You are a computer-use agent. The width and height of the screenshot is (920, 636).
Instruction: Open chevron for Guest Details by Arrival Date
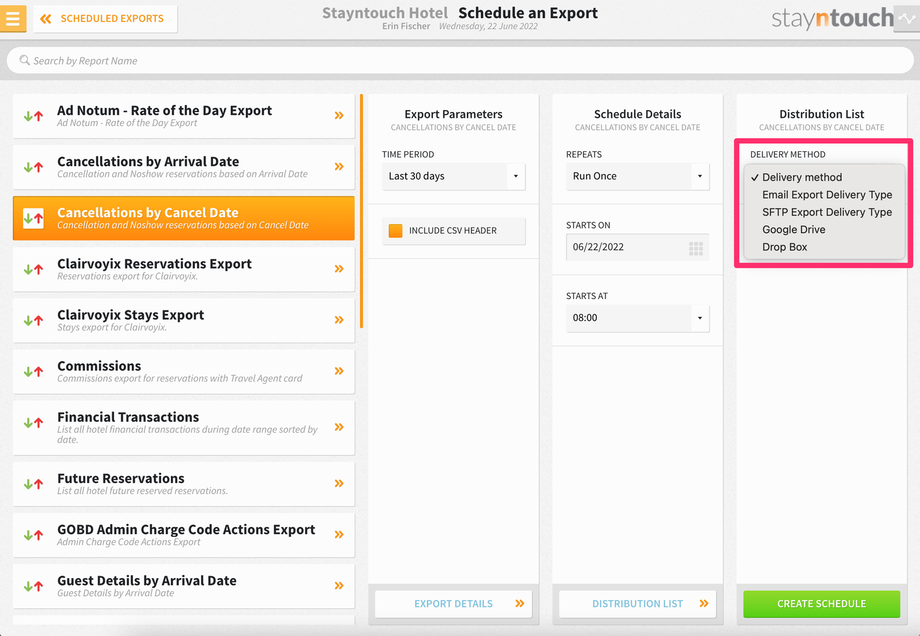(339, 586)
